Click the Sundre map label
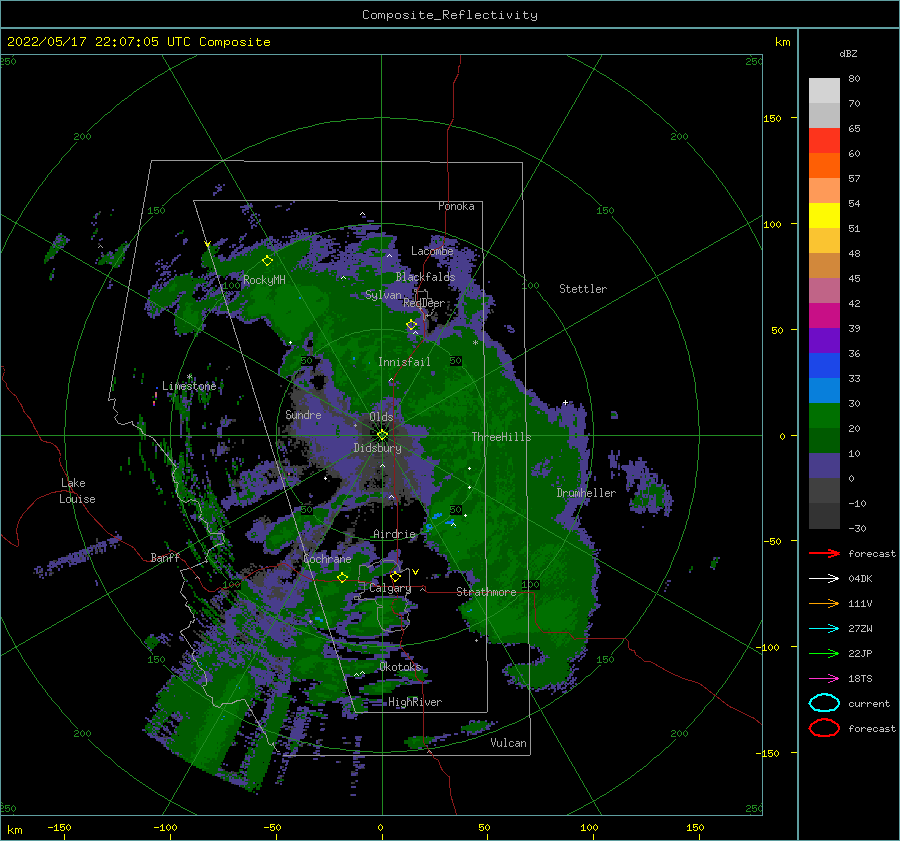 [303, 414]
